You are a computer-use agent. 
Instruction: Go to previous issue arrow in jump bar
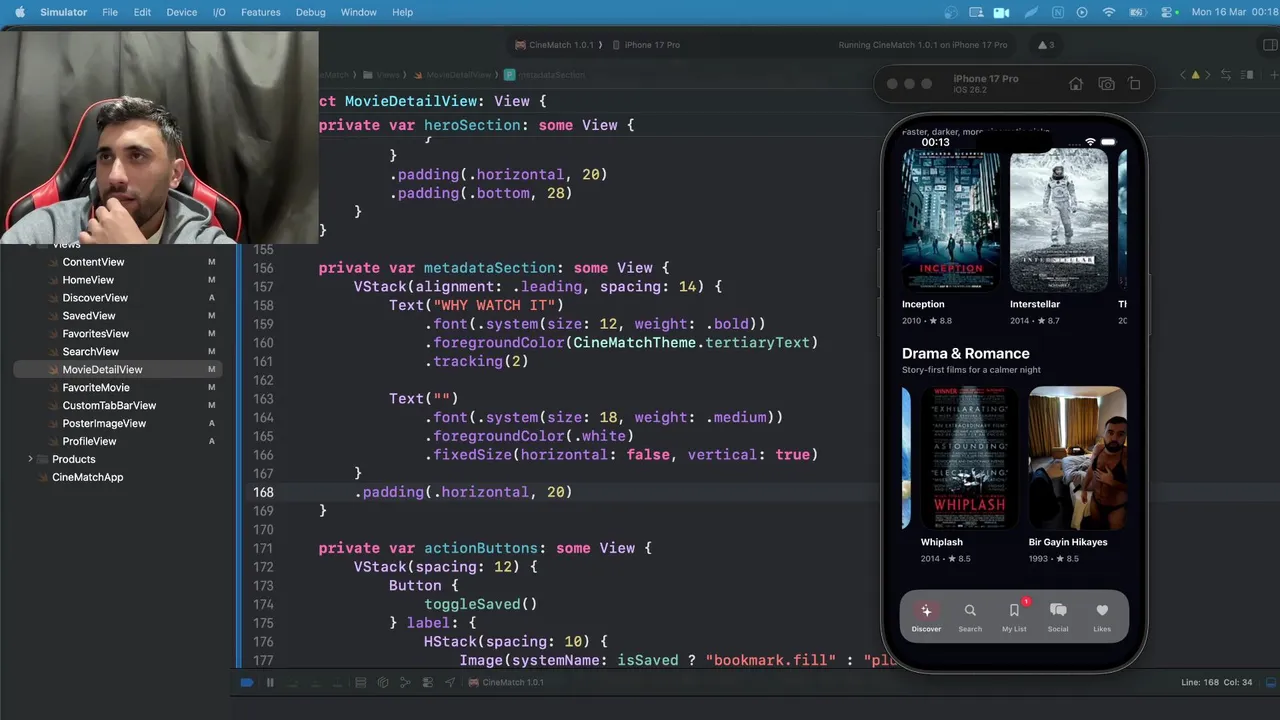(1183, 75)
